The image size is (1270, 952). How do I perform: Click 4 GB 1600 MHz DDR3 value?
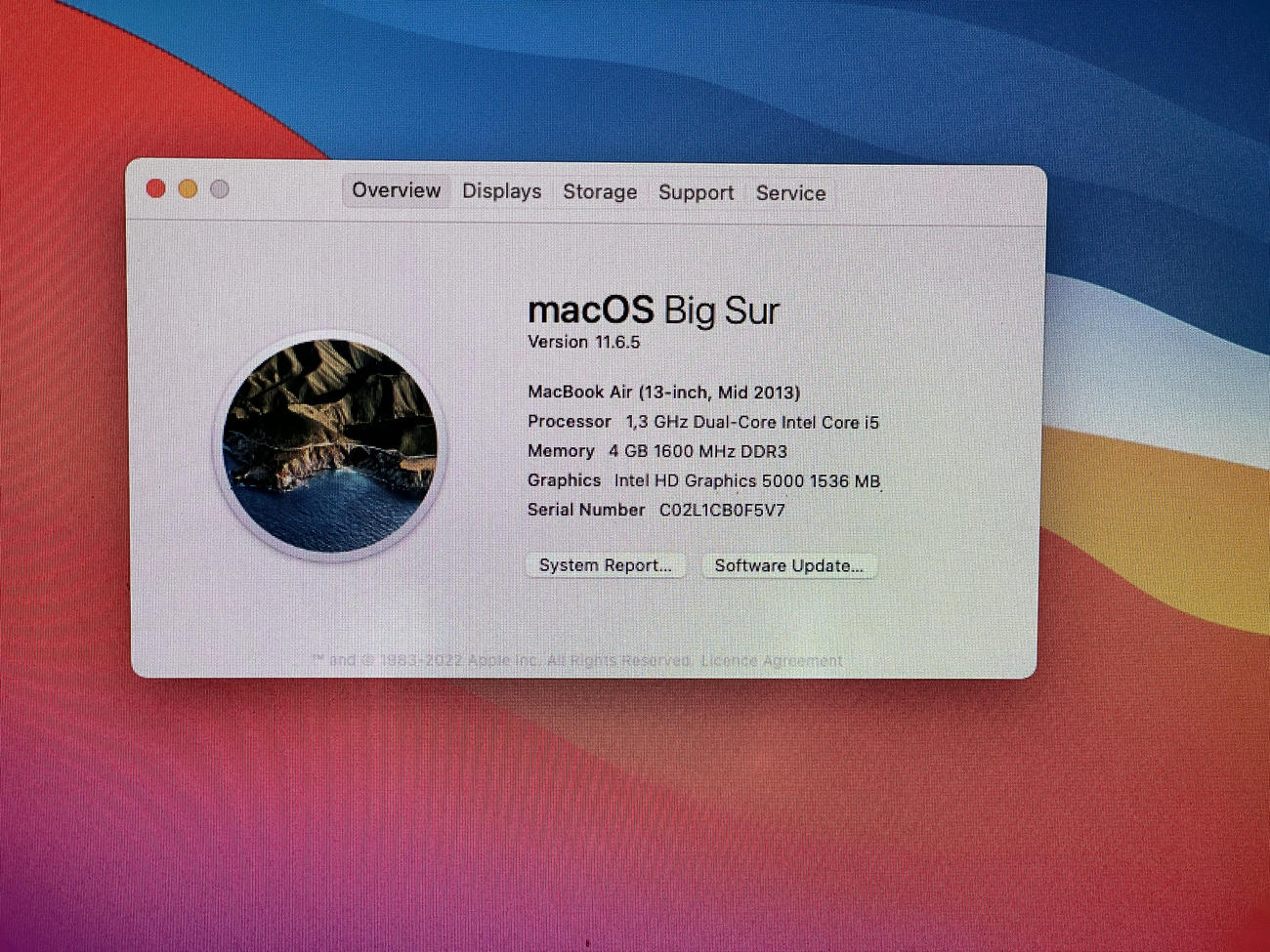(698, 451)
